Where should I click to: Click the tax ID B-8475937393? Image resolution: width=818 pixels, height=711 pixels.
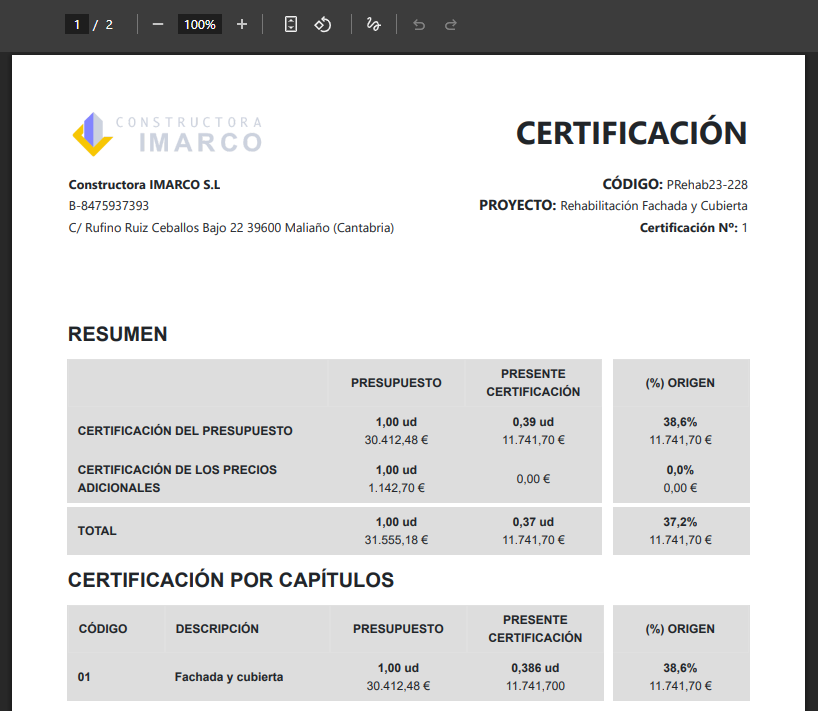coord(109,206)
